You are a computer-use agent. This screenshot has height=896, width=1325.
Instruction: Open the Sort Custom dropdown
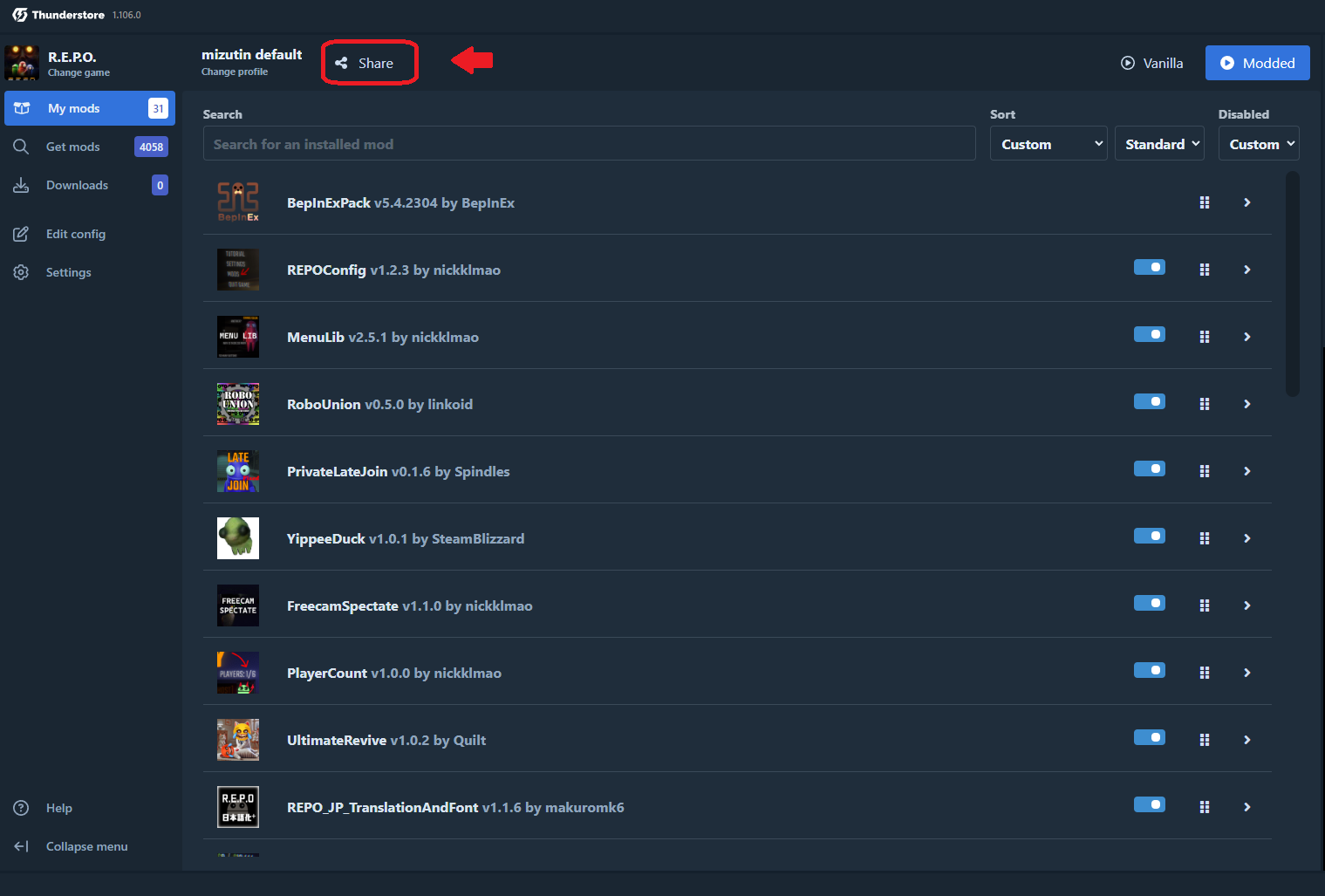(x=1048, y=144)
